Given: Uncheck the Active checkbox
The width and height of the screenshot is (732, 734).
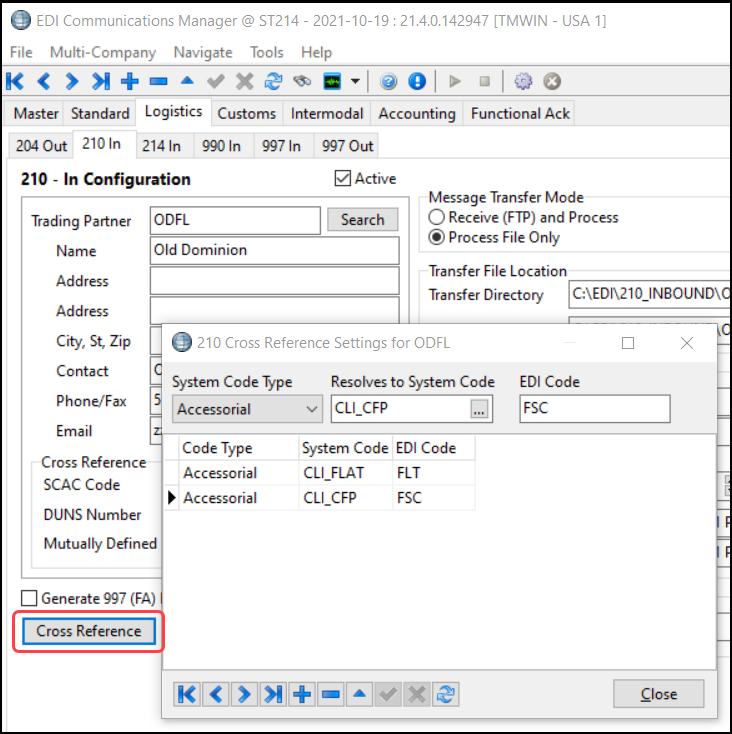Looking at the screenshot, I should [344, 179].
